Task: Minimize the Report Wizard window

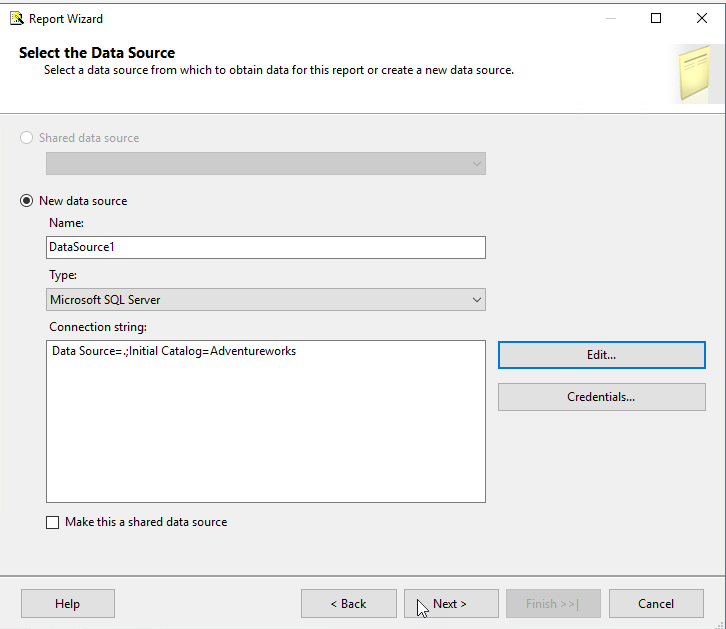Action: click(x=610, y=18)
